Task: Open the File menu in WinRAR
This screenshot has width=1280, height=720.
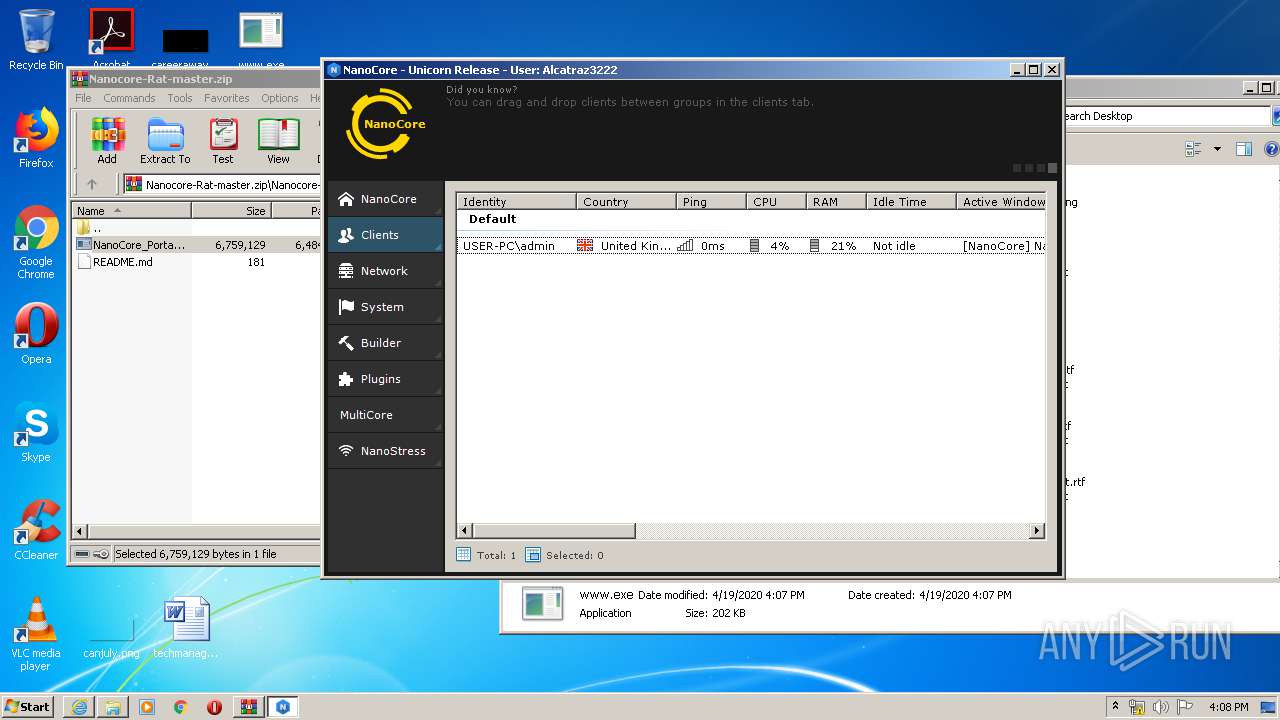Action: 83,98
